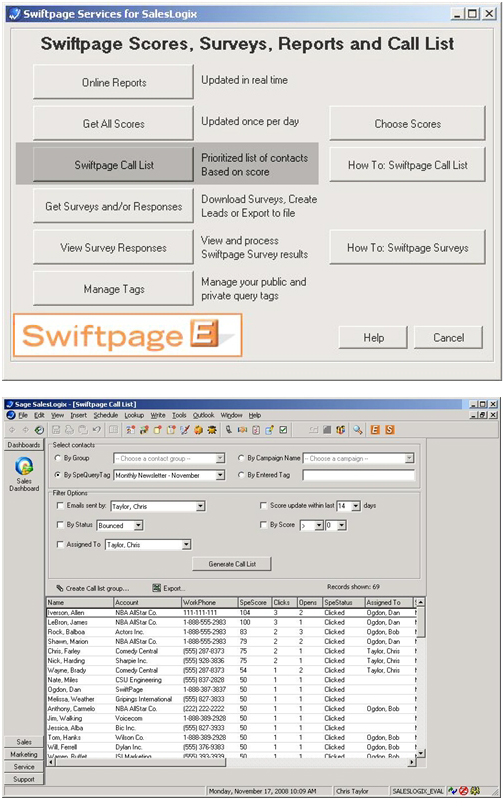Image resolution: width=503 pixels, height=806 pixels.
Task: Click the call list vertical scrollbar
Action: tap(420, 677)
